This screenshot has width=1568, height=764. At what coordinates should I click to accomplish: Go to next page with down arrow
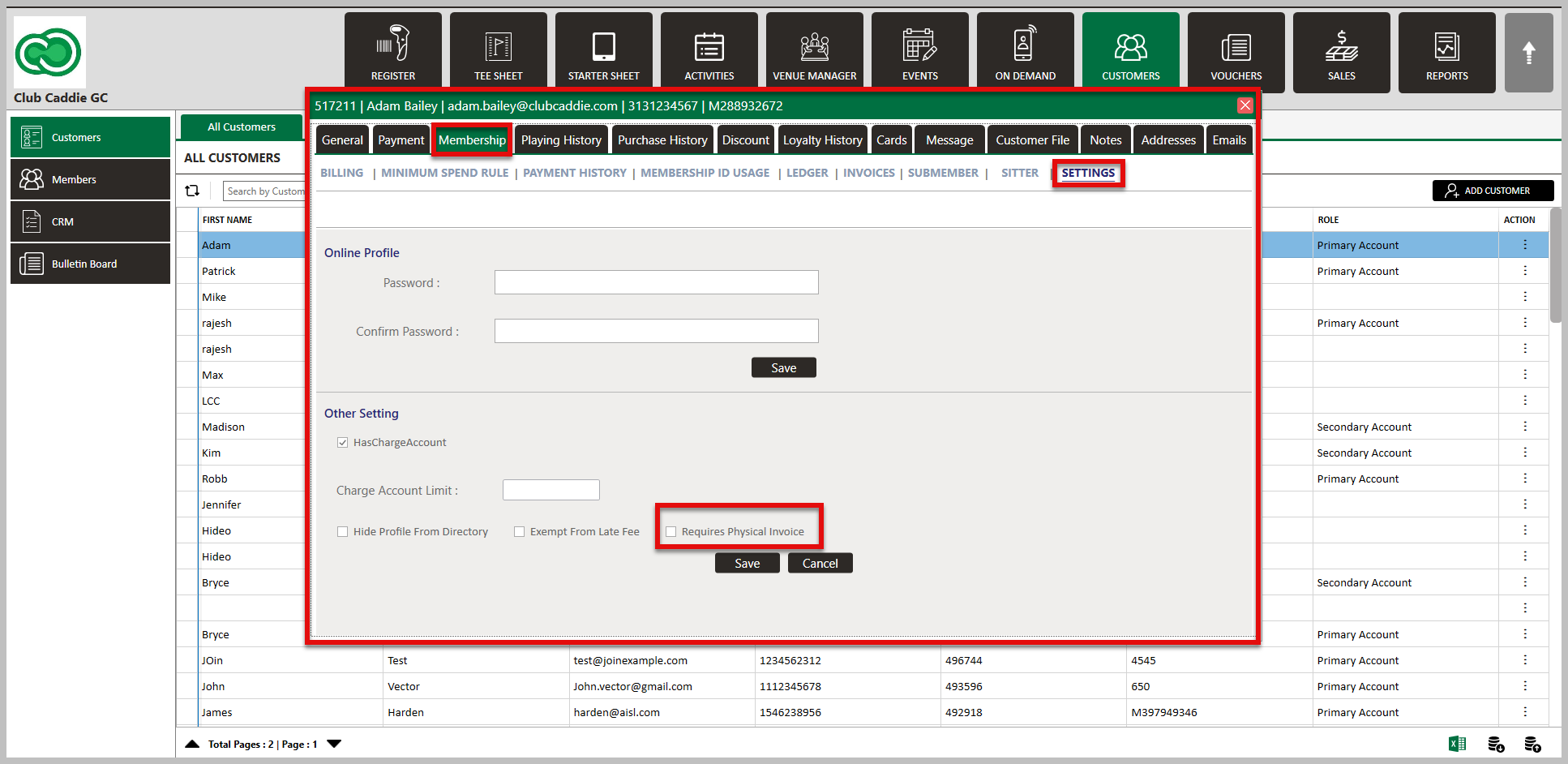coord(334,744)
